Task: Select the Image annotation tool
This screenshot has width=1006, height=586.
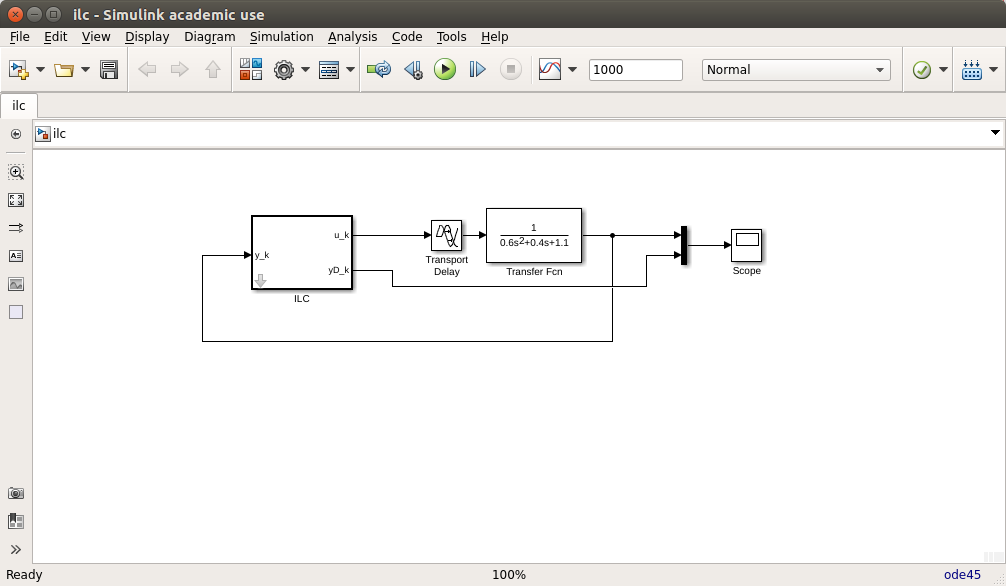Action: (x=16, y=284)
